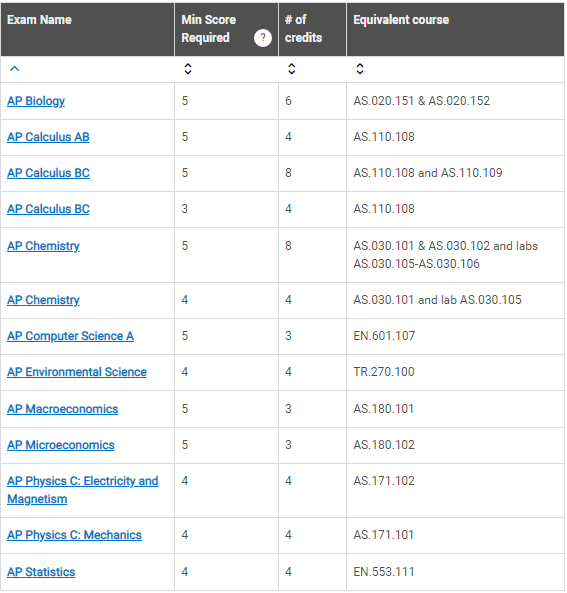Open the AP Biology link
567x593 pixels.
coord(36,101)
